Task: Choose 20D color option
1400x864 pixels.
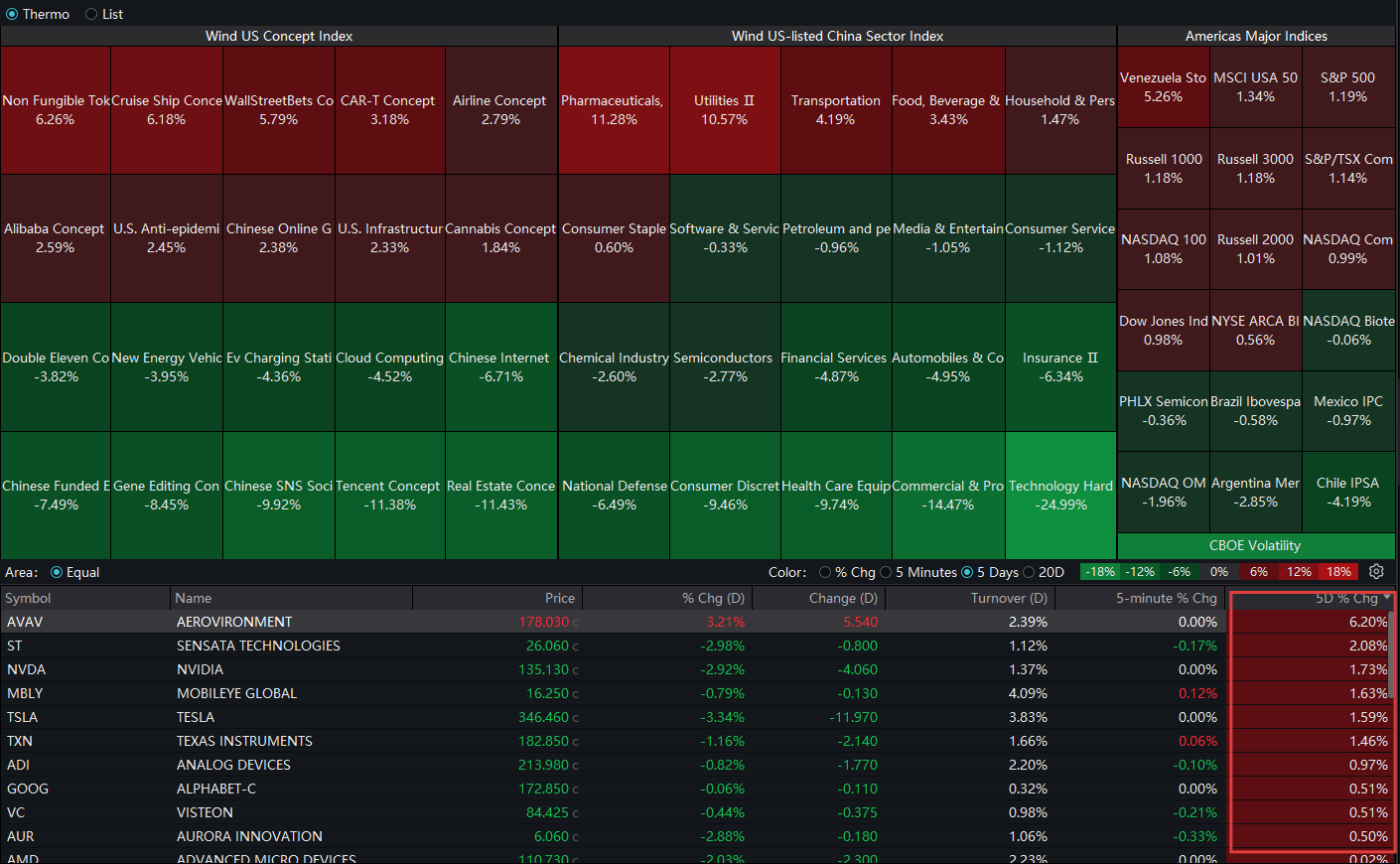Action: [1029, 572]
